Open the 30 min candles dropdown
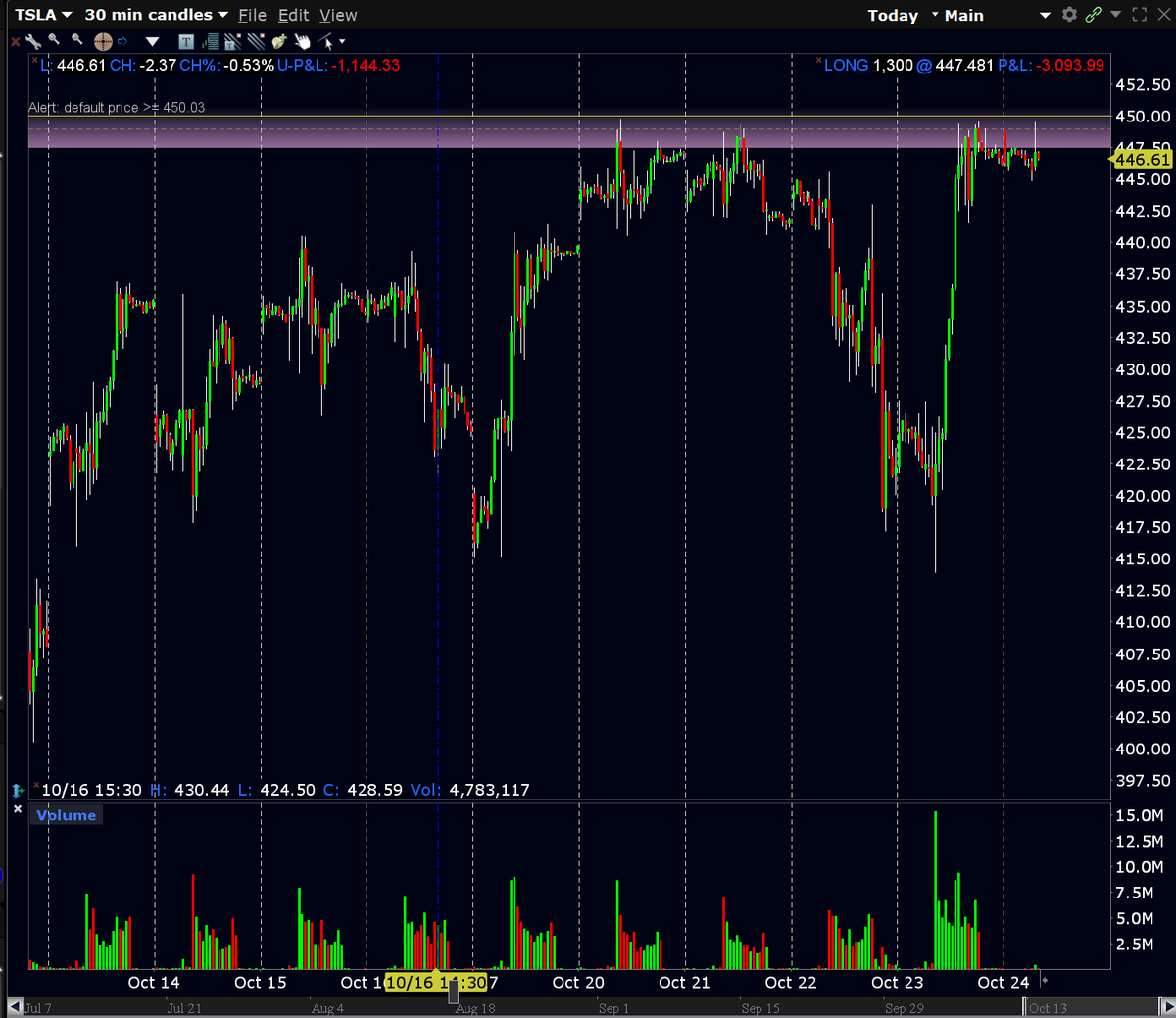Screen dimensions: 1176x1018 point(156,15)
